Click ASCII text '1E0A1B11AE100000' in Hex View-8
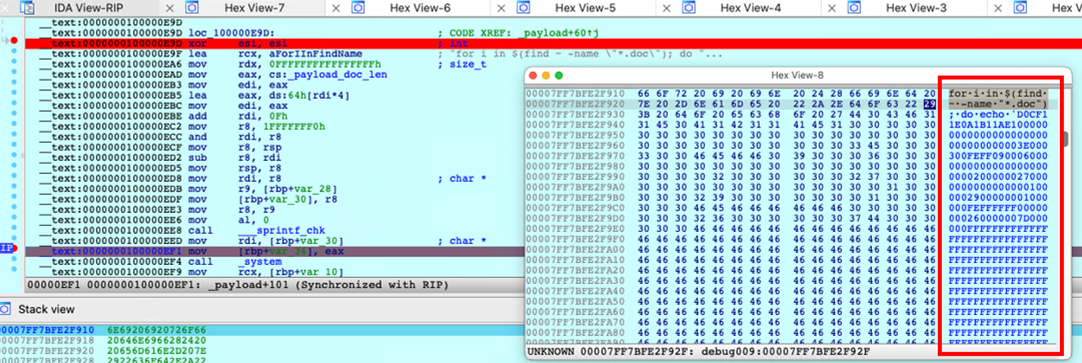This screenshot has height=363, width=1082. coord(998,125)
